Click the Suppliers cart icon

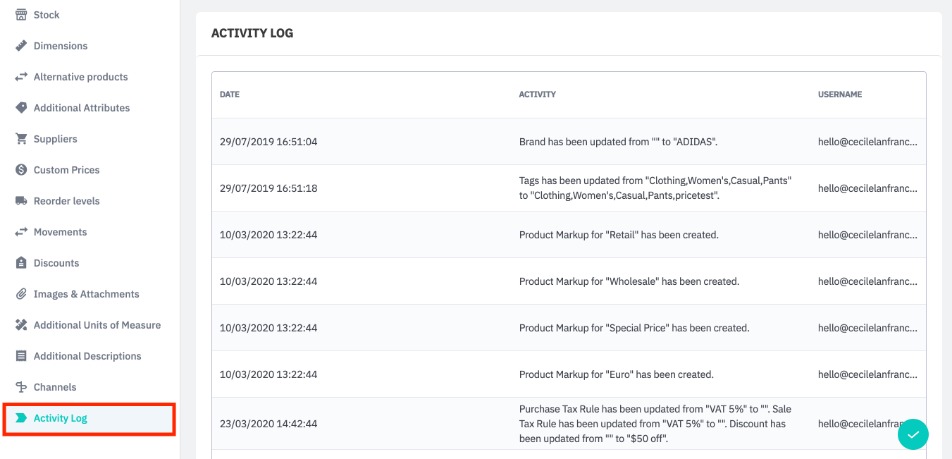point(21,139)
